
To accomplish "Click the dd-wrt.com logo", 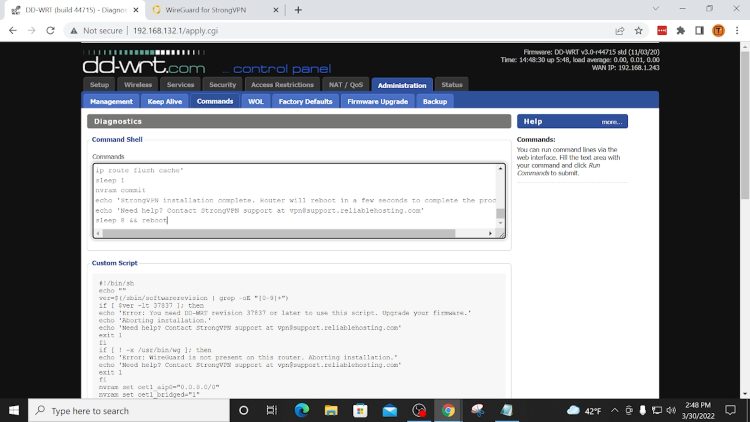I will click(x=144, y=65).
